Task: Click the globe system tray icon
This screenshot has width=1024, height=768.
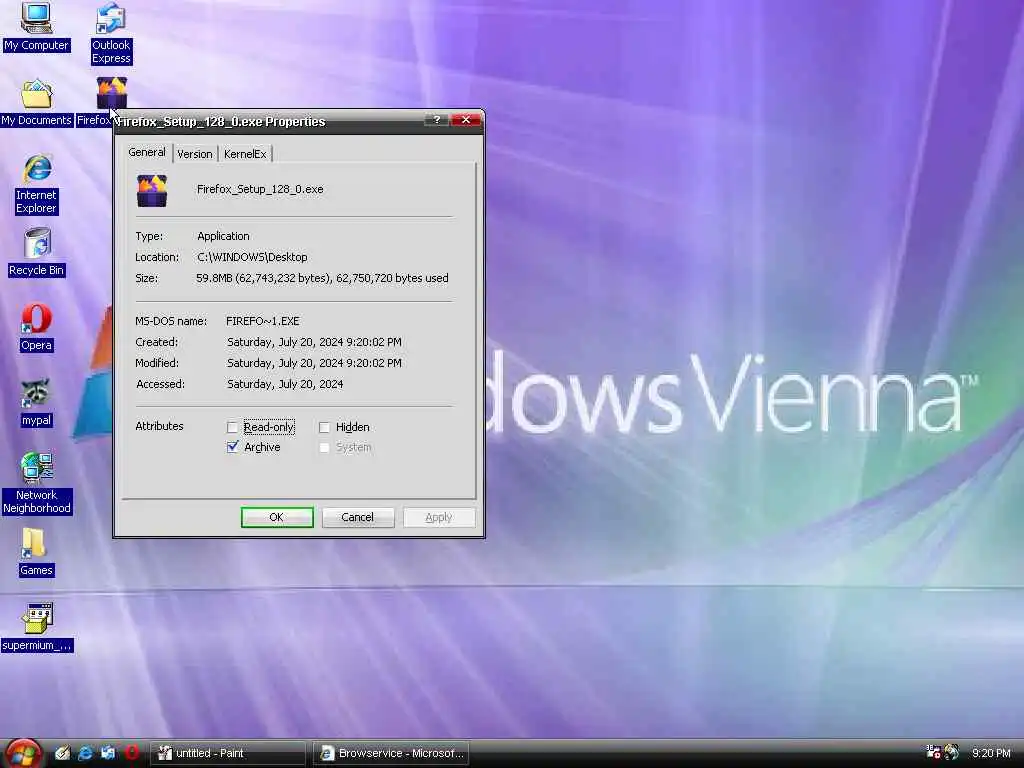Action: pos(952,752)
